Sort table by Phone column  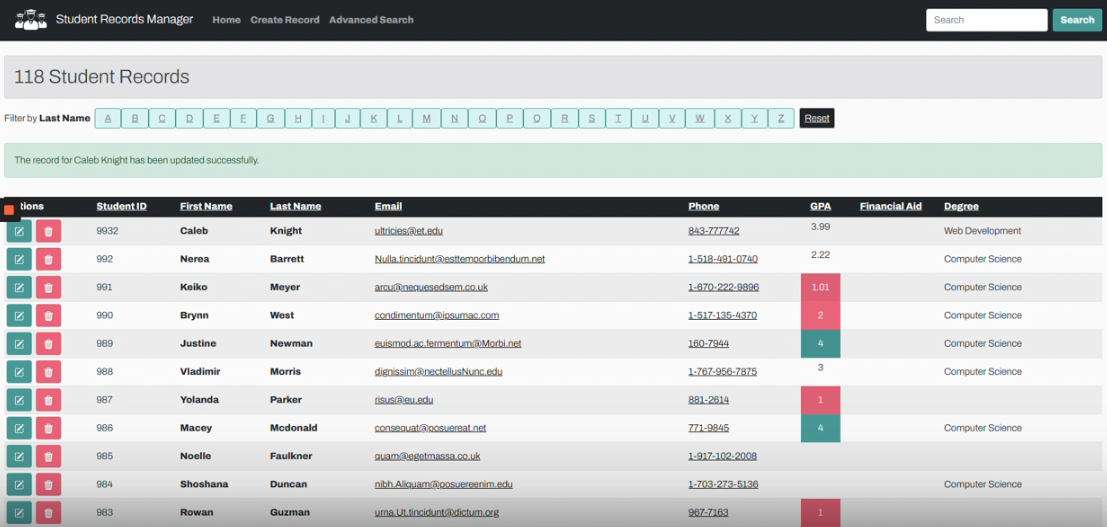coord(704,206)
